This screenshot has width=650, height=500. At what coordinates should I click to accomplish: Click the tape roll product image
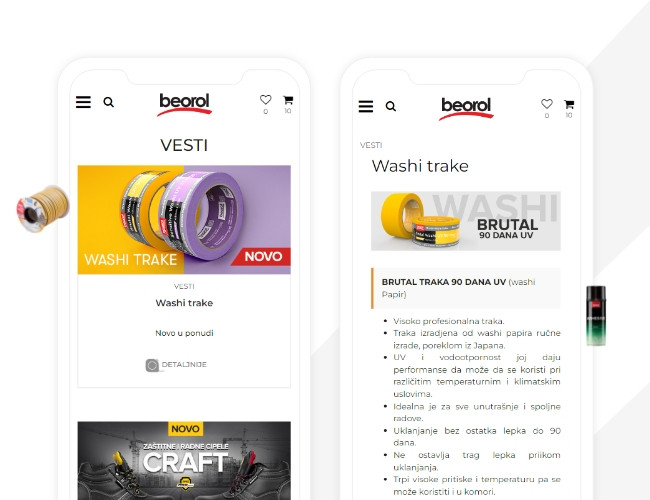tap(43, 209)
